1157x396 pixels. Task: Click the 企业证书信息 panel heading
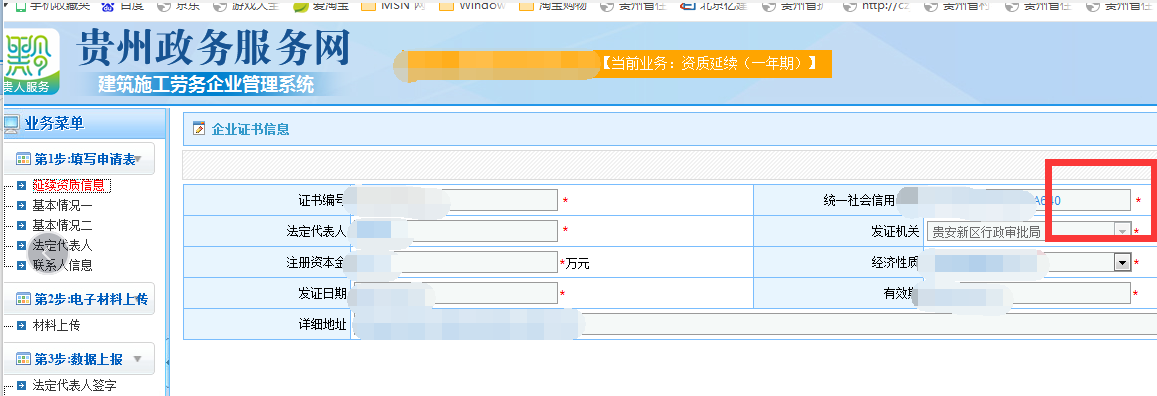point(250,129)
